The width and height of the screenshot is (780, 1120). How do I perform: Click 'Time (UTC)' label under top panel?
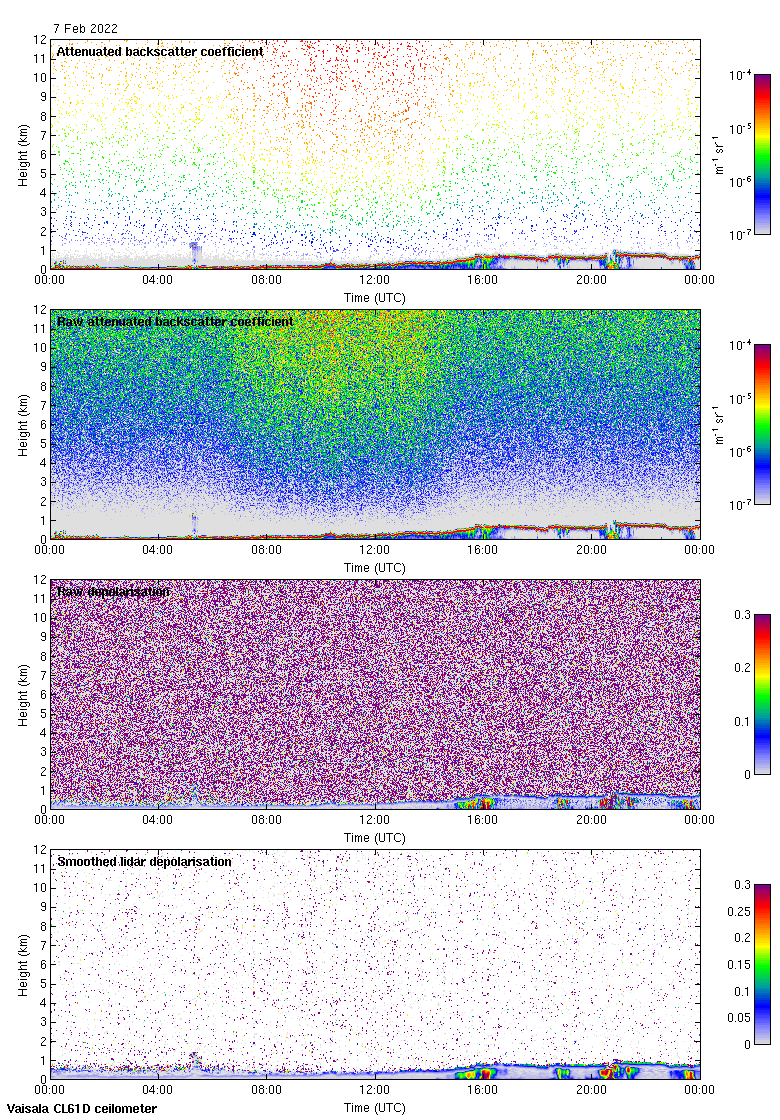tap(375, 298)
